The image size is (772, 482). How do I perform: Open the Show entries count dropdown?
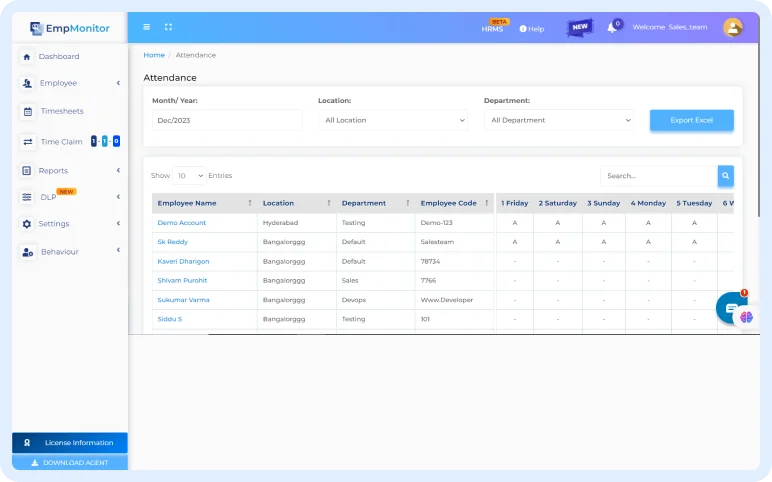[x=189, y=176]
